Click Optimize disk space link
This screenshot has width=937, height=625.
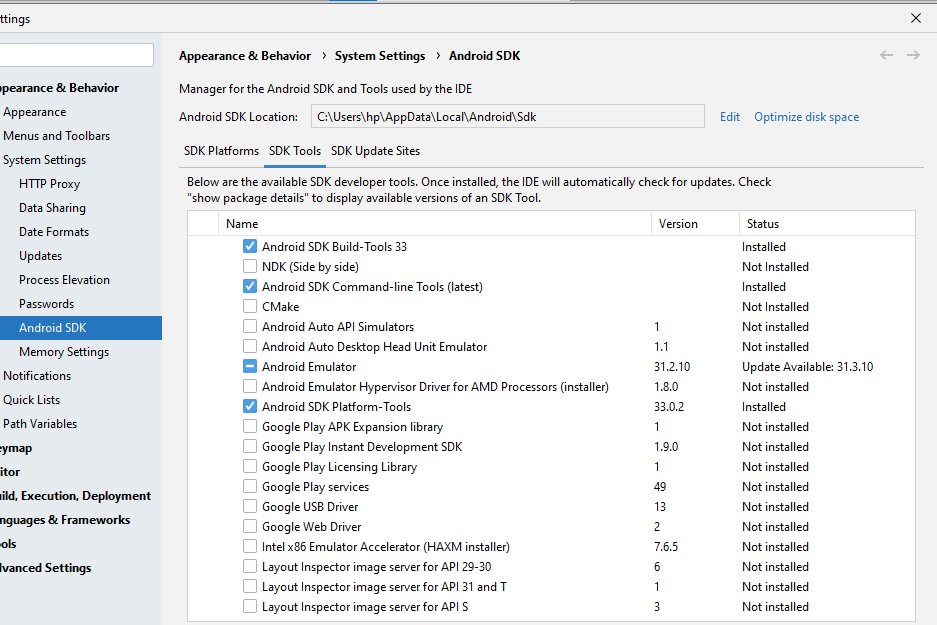coord(806,117)
